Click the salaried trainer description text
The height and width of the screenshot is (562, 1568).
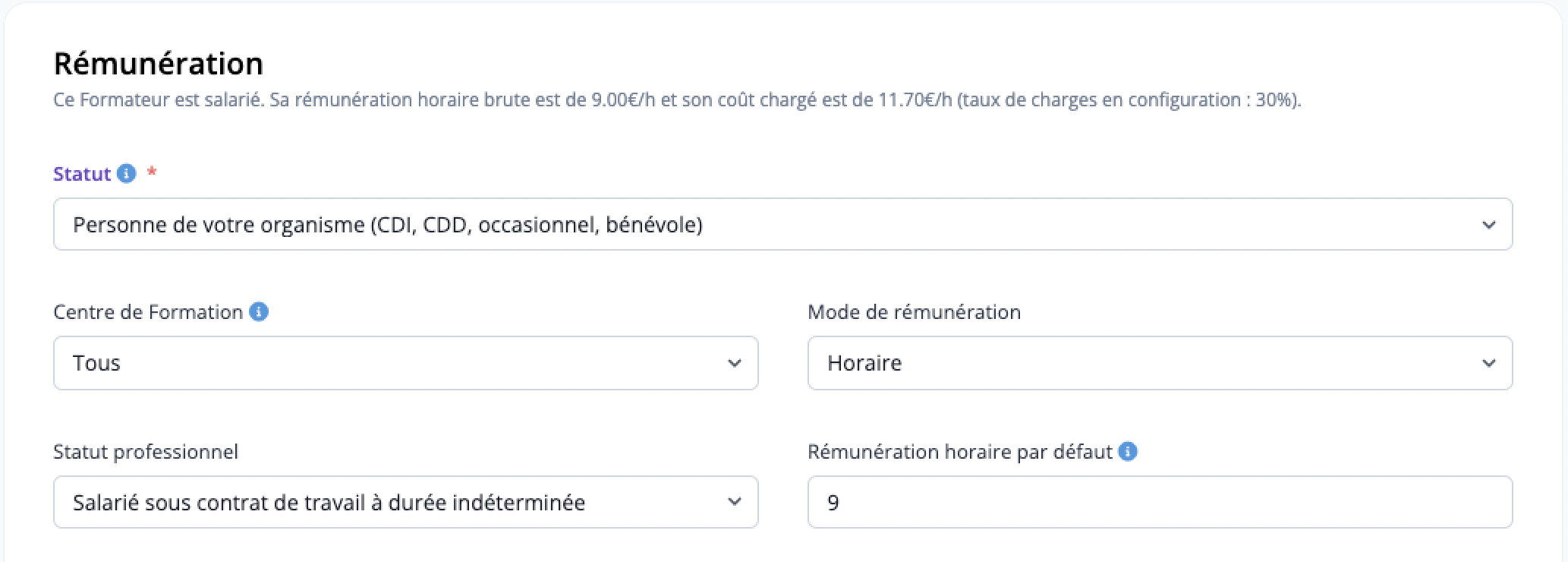677,100
